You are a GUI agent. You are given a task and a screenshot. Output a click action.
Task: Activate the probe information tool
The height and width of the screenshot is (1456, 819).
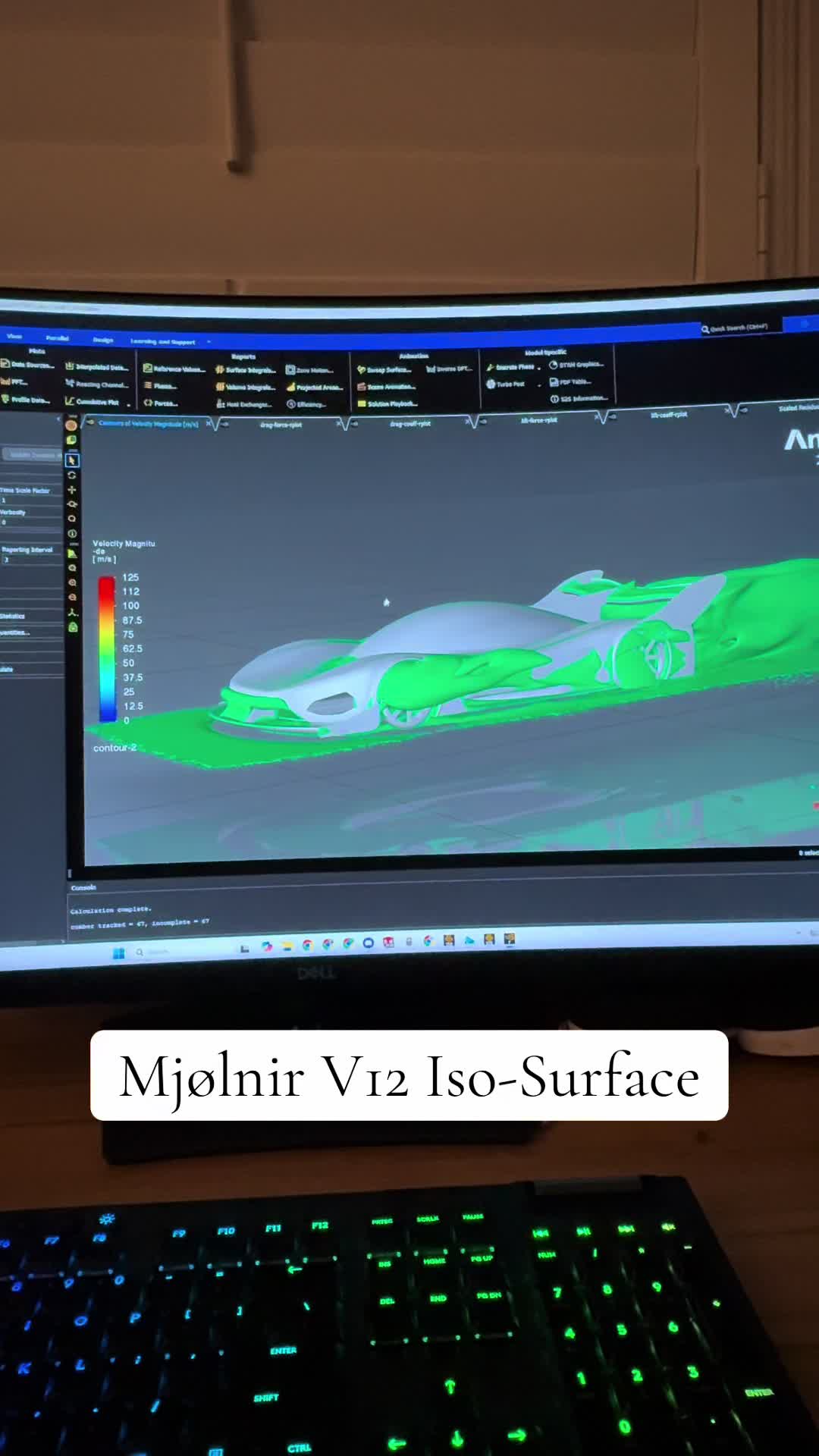click(72, 534)
